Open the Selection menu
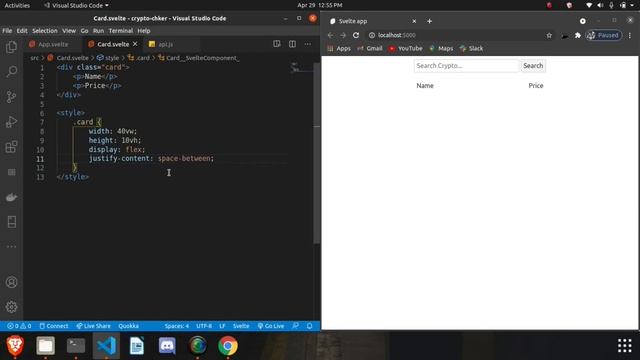640x360 pixels. [45, 31]
